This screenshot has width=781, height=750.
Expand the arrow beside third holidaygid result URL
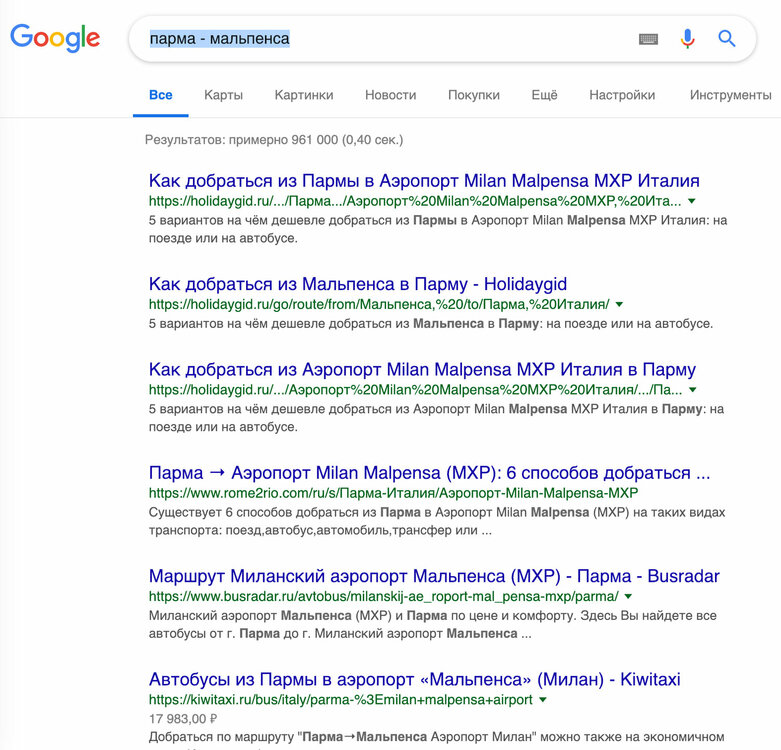coord(692,389)
